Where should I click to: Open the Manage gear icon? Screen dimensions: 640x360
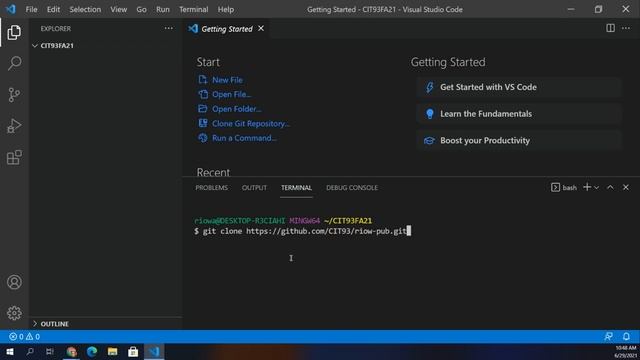(x=14, y=313)
